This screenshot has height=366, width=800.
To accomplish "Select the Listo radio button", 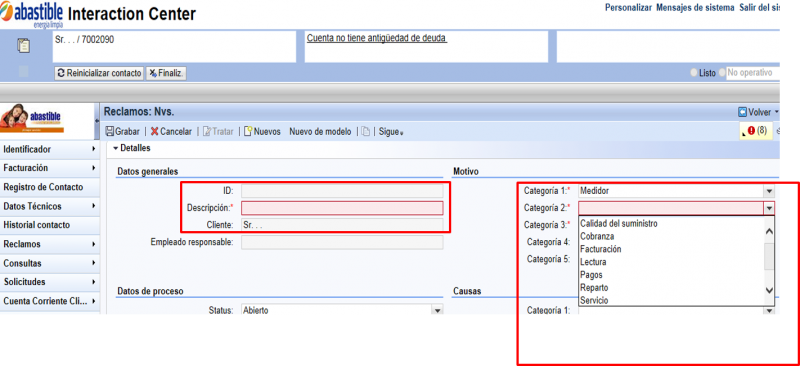I will (x=694, y=73).
